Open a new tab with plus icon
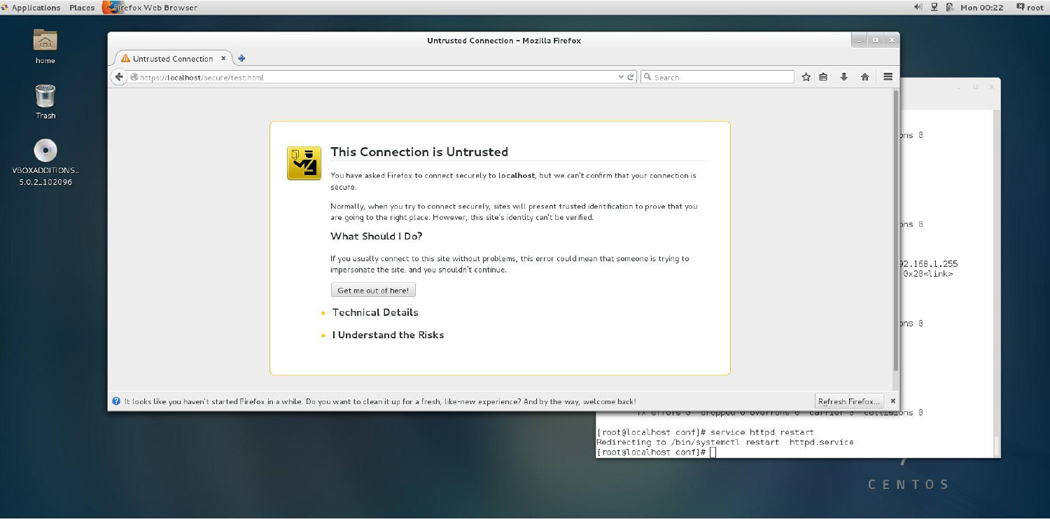The width and height of the screenshot is (1050, 519). (x=242, y=58)
